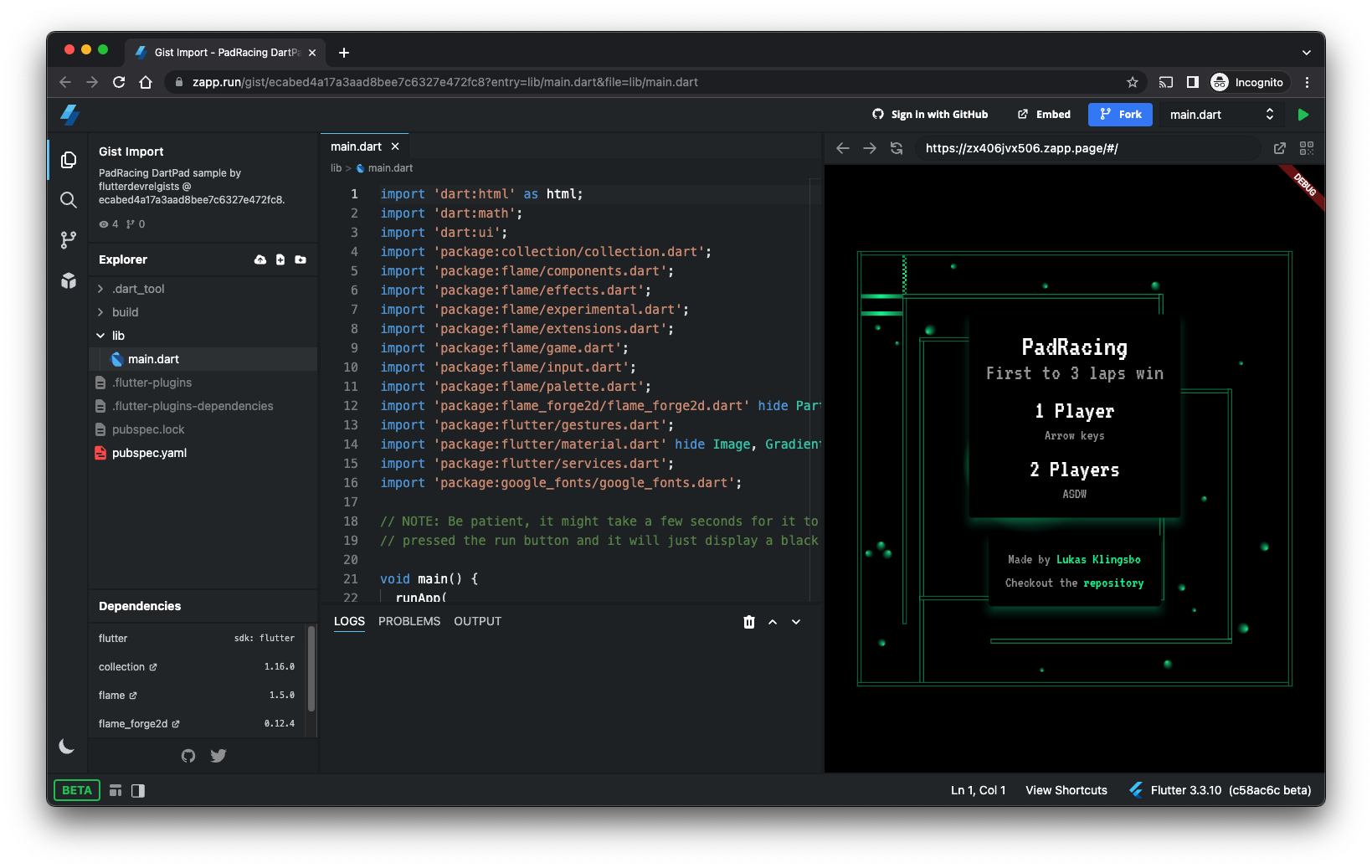Image resolution: width=1372 pixels, height=868 pixels.
Task: Click the New folder icon in Explorer
Action: point(301,259)
